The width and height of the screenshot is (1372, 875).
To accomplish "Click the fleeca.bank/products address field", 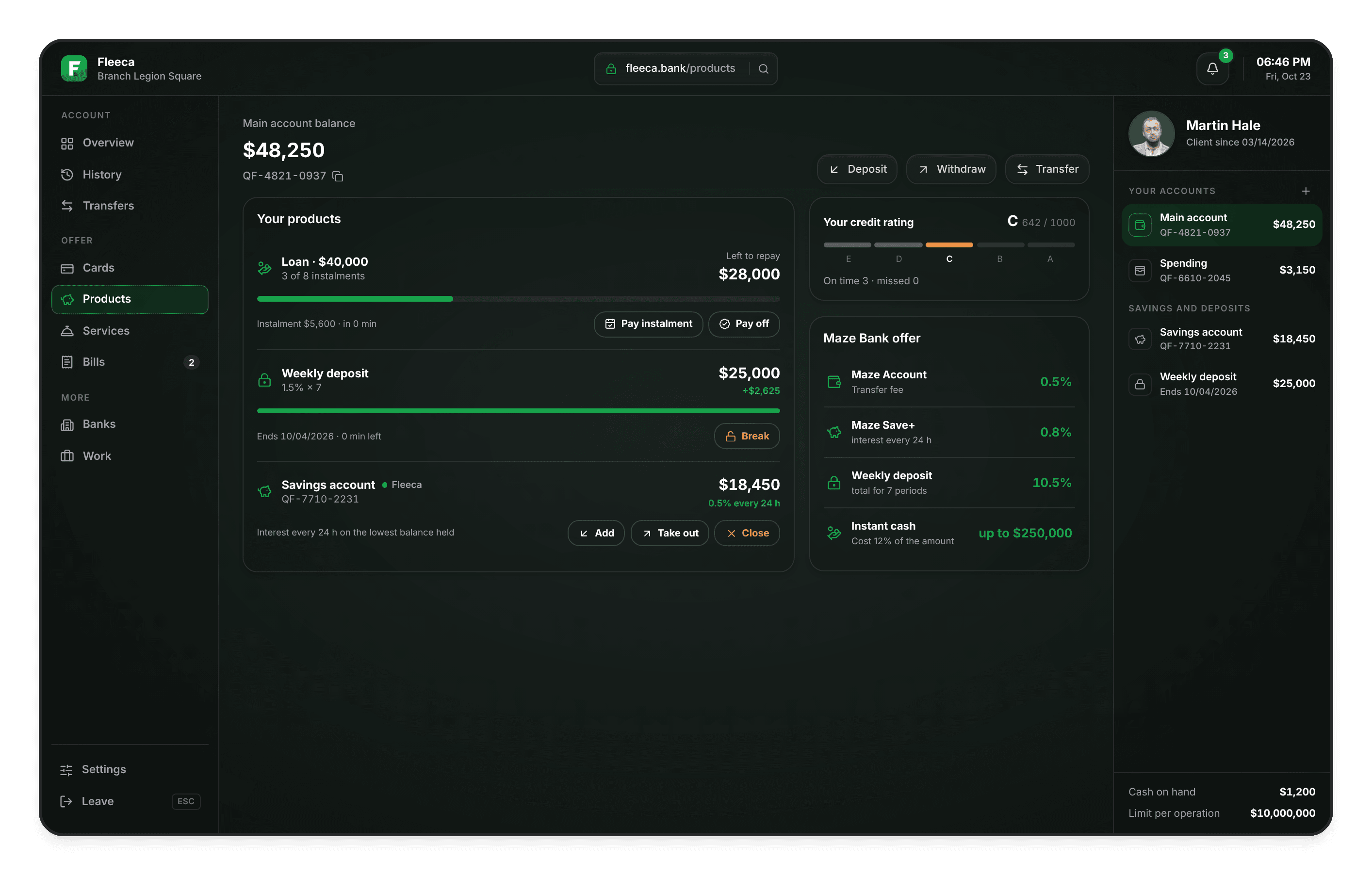I will click(x=686, y=69).
